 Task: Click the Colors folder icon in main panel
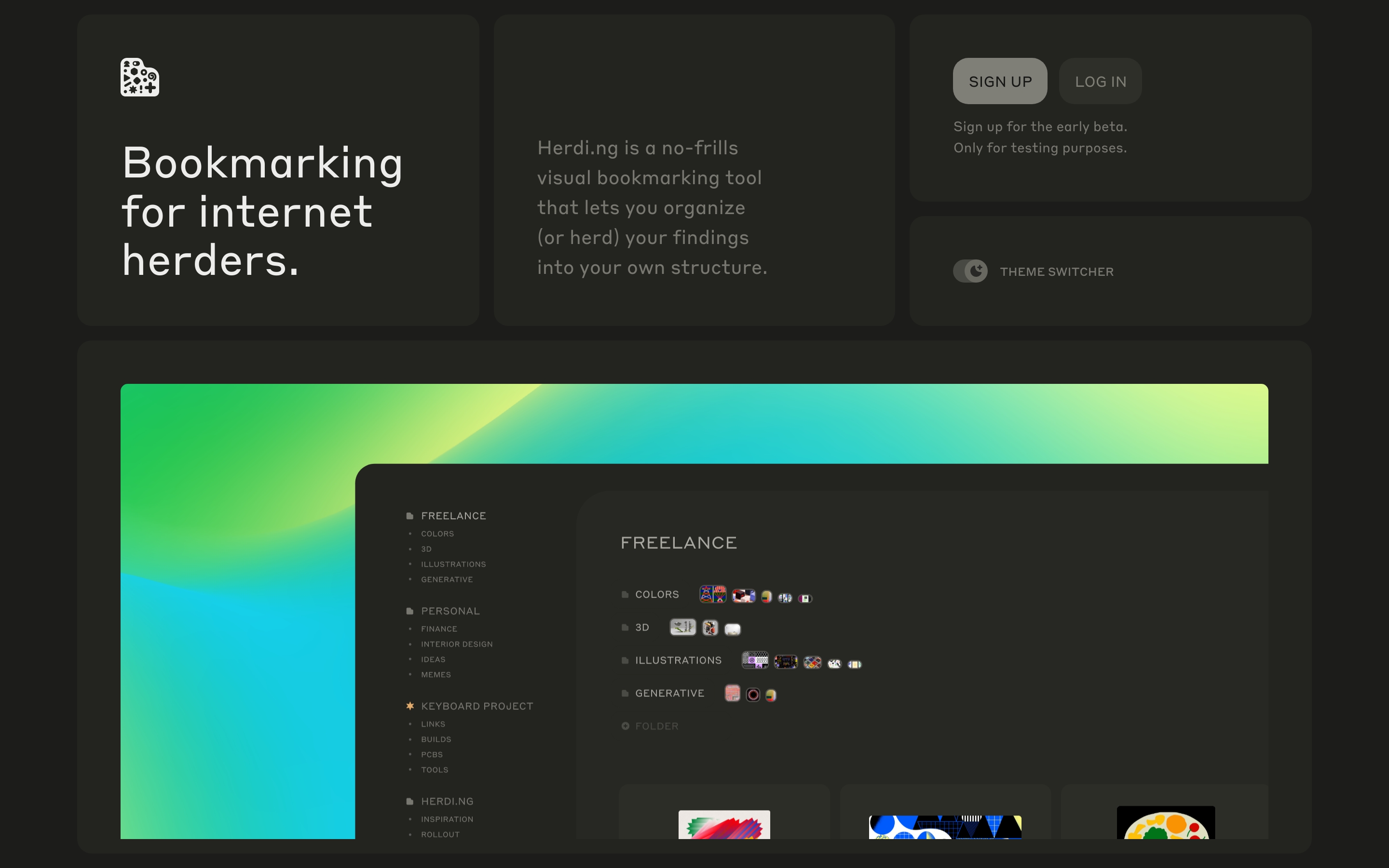click(625, 595)
